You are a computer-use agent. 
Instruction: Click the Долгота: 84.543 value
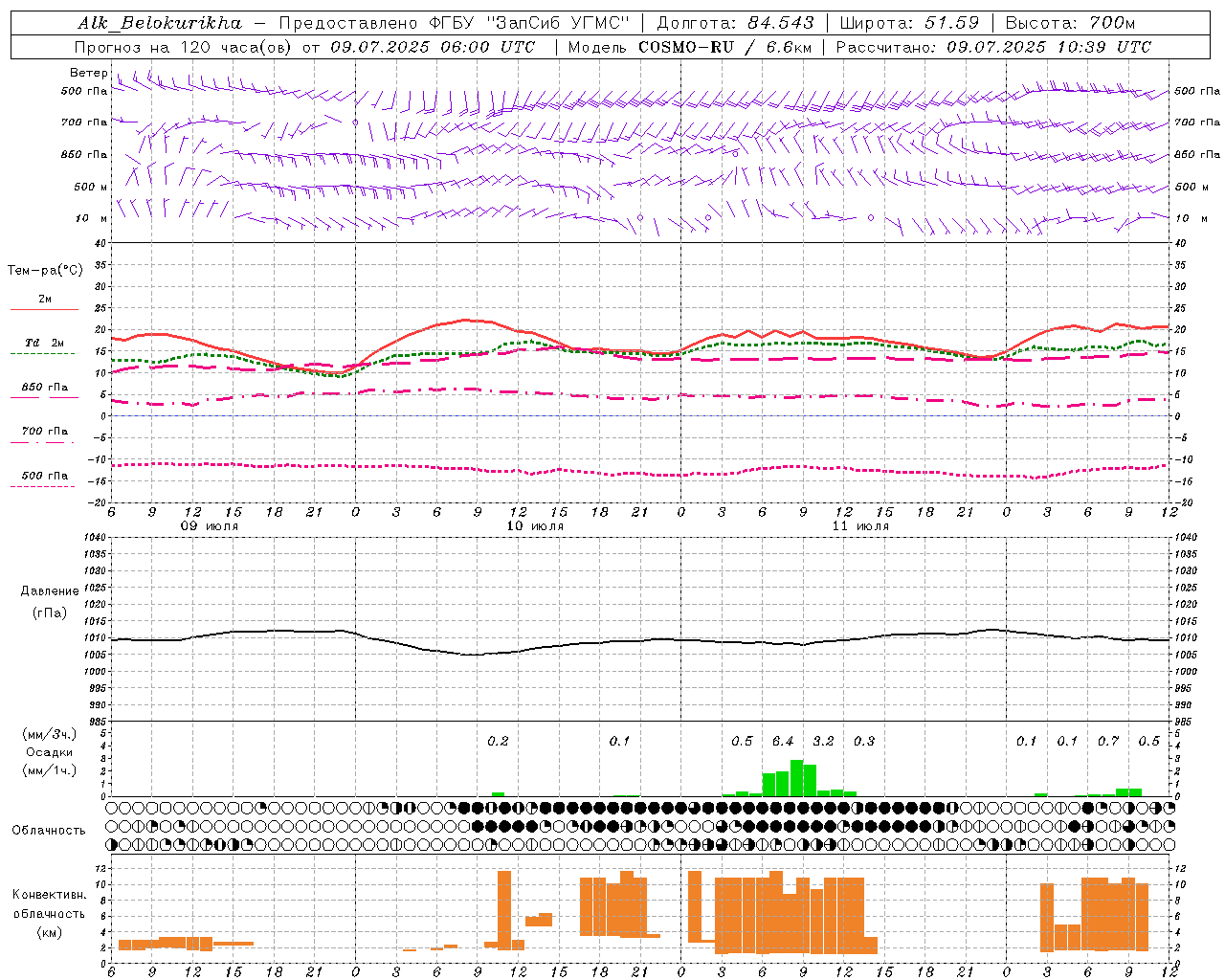tap(736, 23)
